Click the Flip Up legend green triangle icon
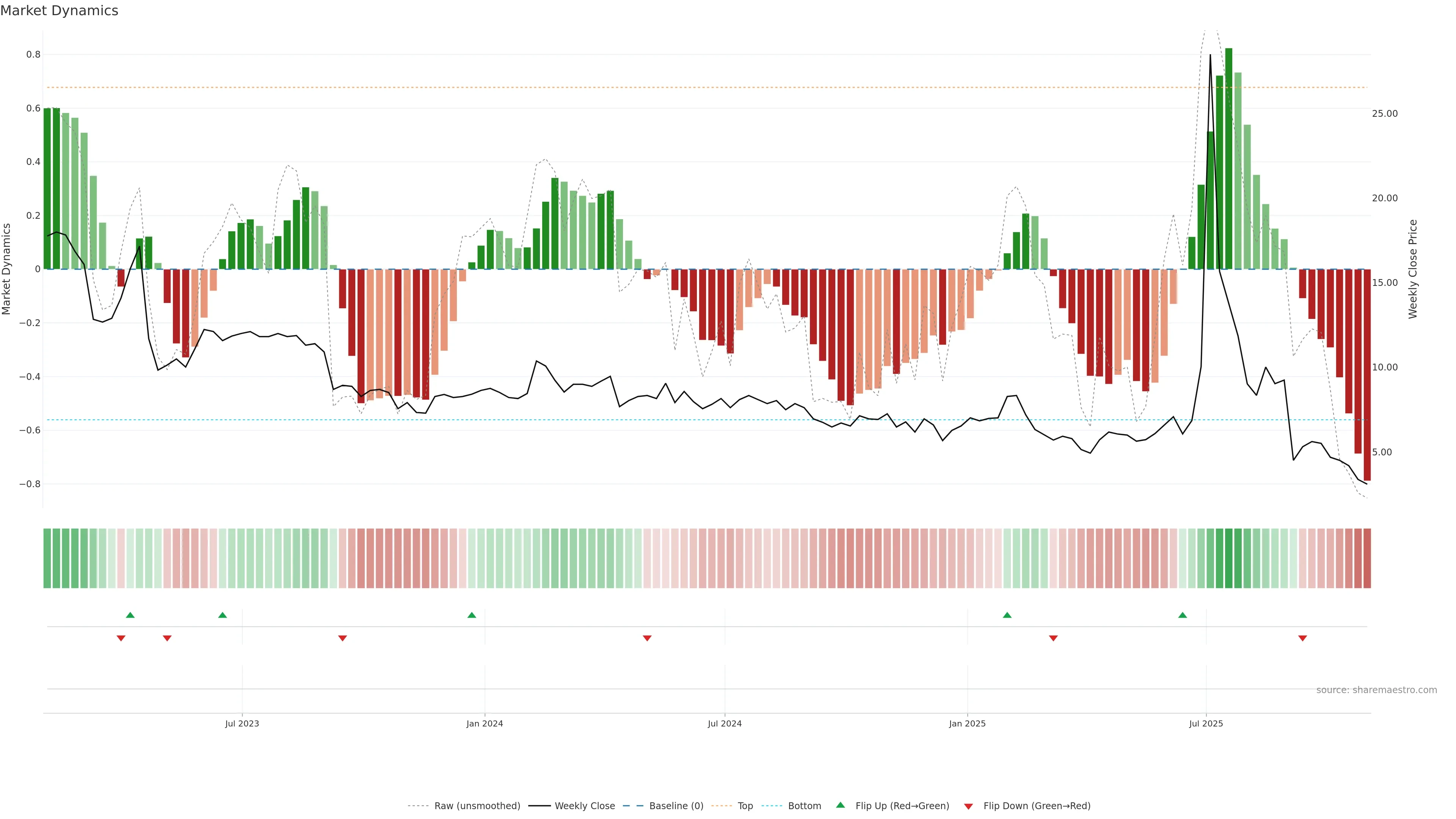Viewport: 1456px width, 819px height. [x=841, y=805]
